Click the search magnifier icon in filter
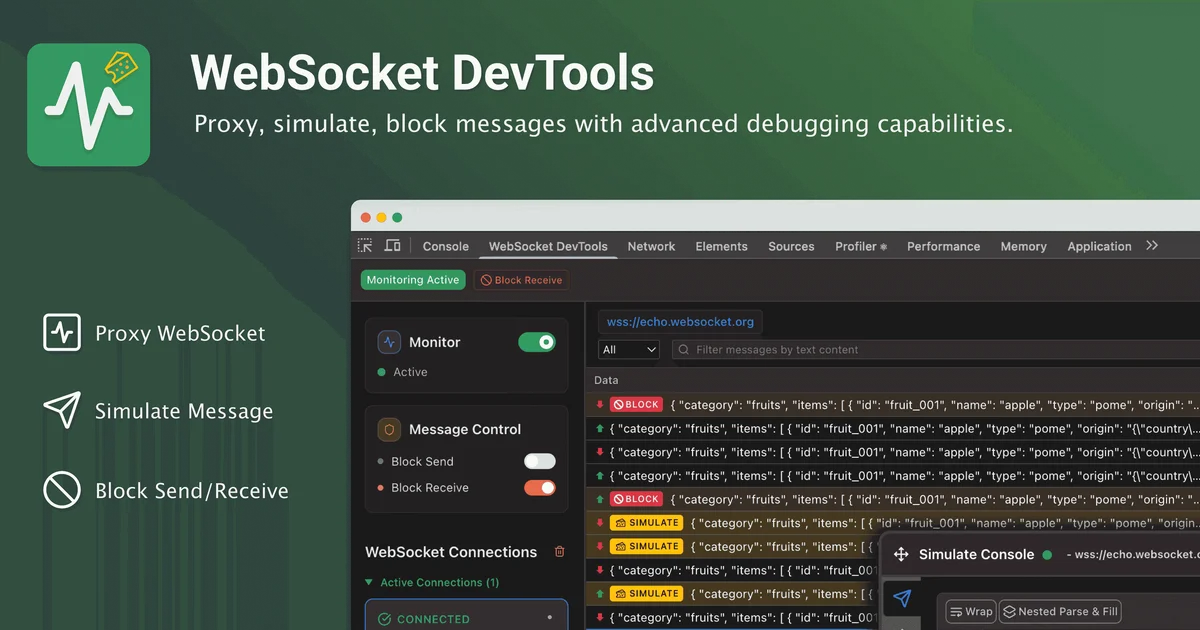Screen dimensions: 1200x630 coord(684,350)
